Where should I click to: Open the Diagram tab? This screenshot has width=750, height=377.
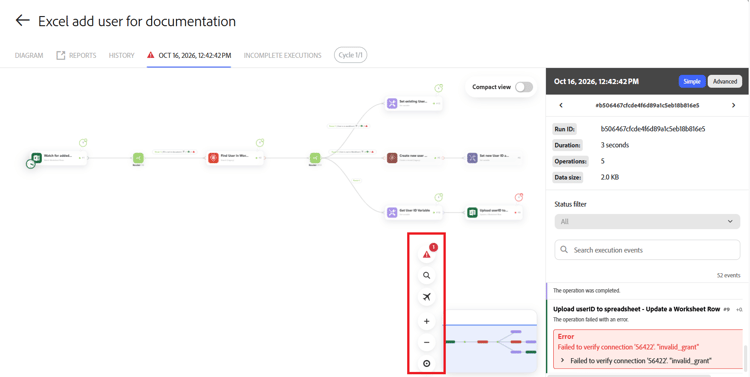(x=29, y=55)
